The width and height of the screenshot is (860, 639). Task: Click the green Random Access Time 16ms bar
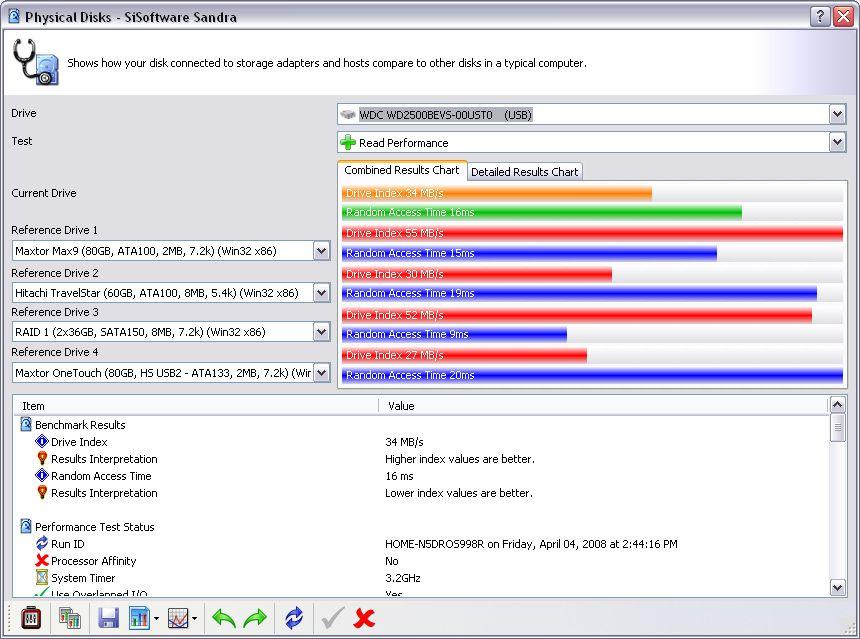pyautogui.click(x=542, y=212)
